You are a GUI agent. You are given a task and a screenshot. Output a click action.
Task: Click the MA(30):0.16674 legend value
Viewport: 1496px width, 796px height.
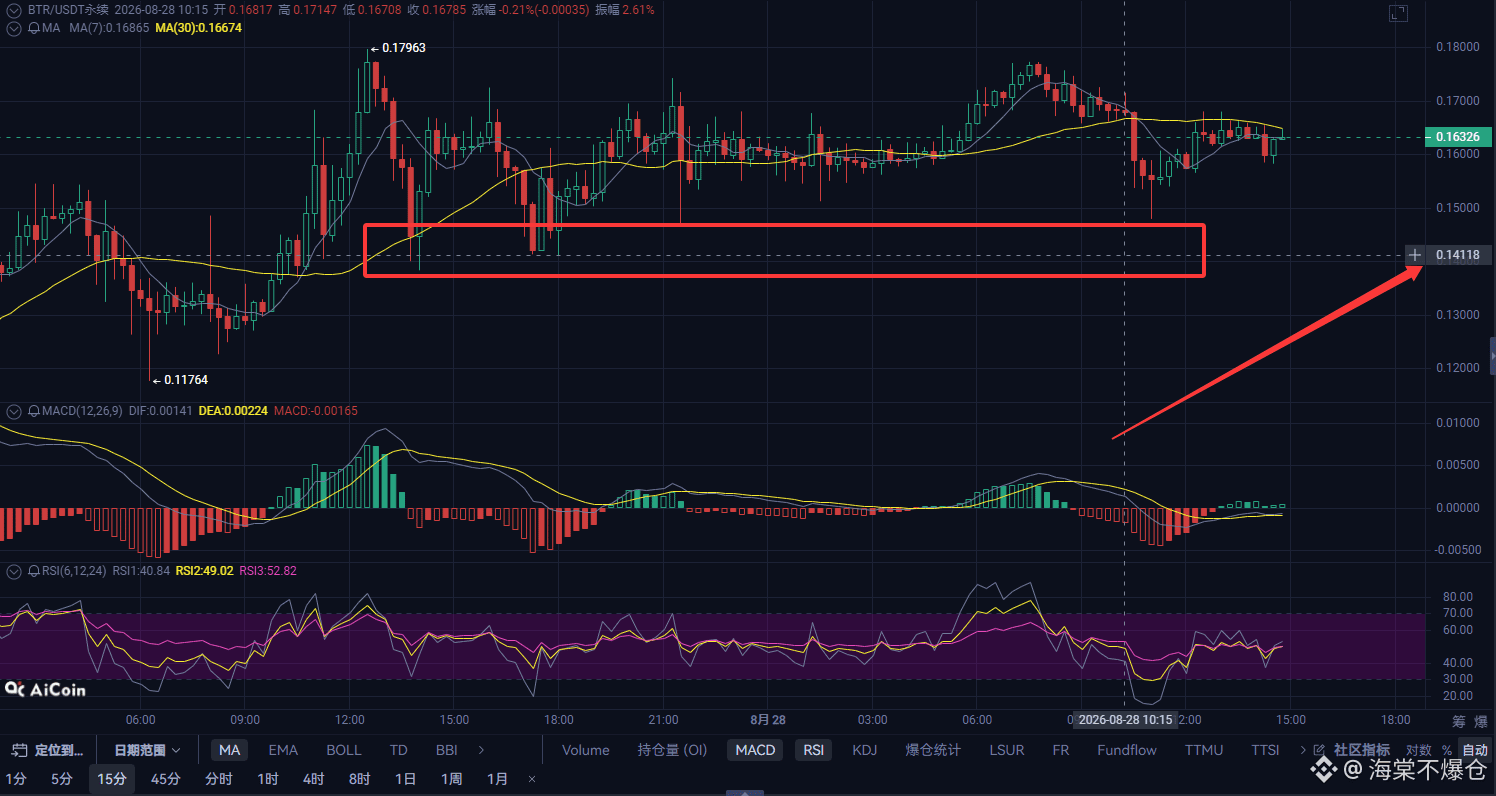pyautogui.click(x=198, y=28)
